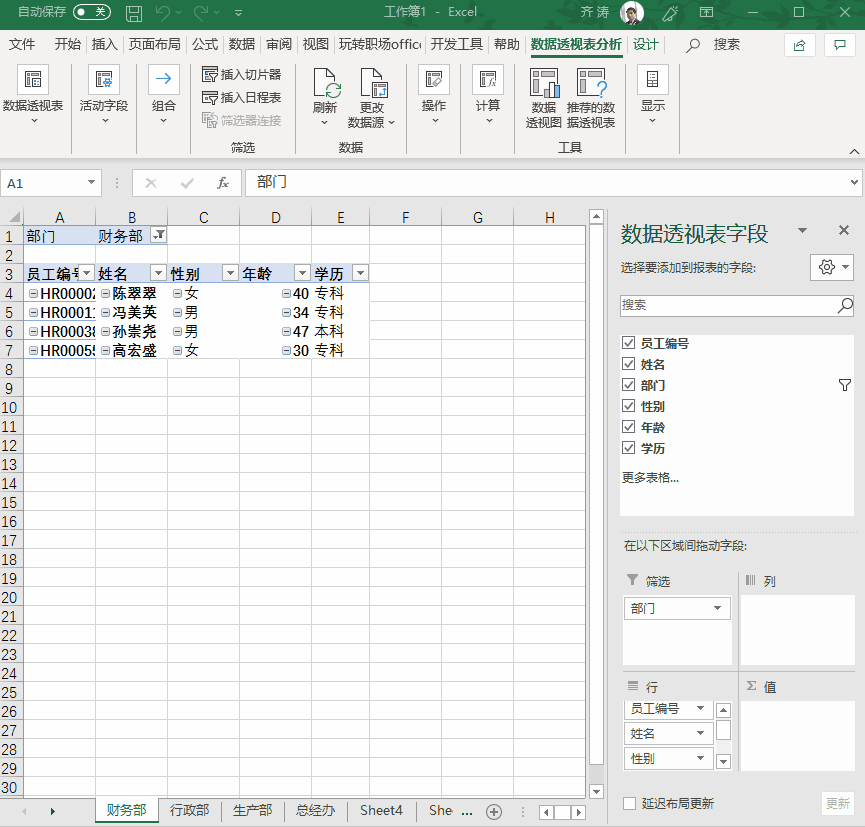Click the redo arrow icon
This screenshot has height=827, width=865.
point(201,13)
